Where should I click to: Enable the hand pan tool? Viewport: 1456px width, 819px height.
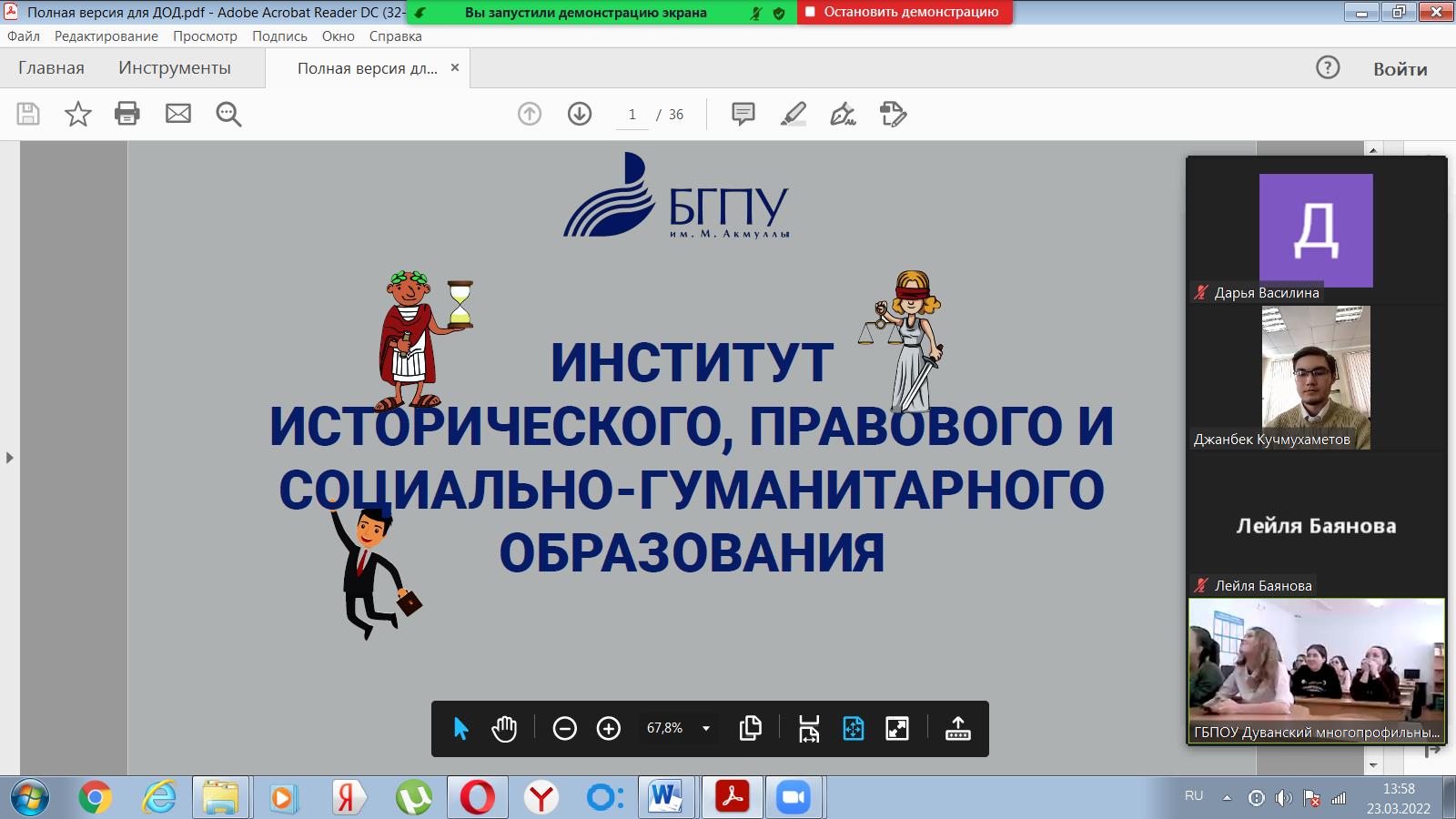[x=504, y=728]
